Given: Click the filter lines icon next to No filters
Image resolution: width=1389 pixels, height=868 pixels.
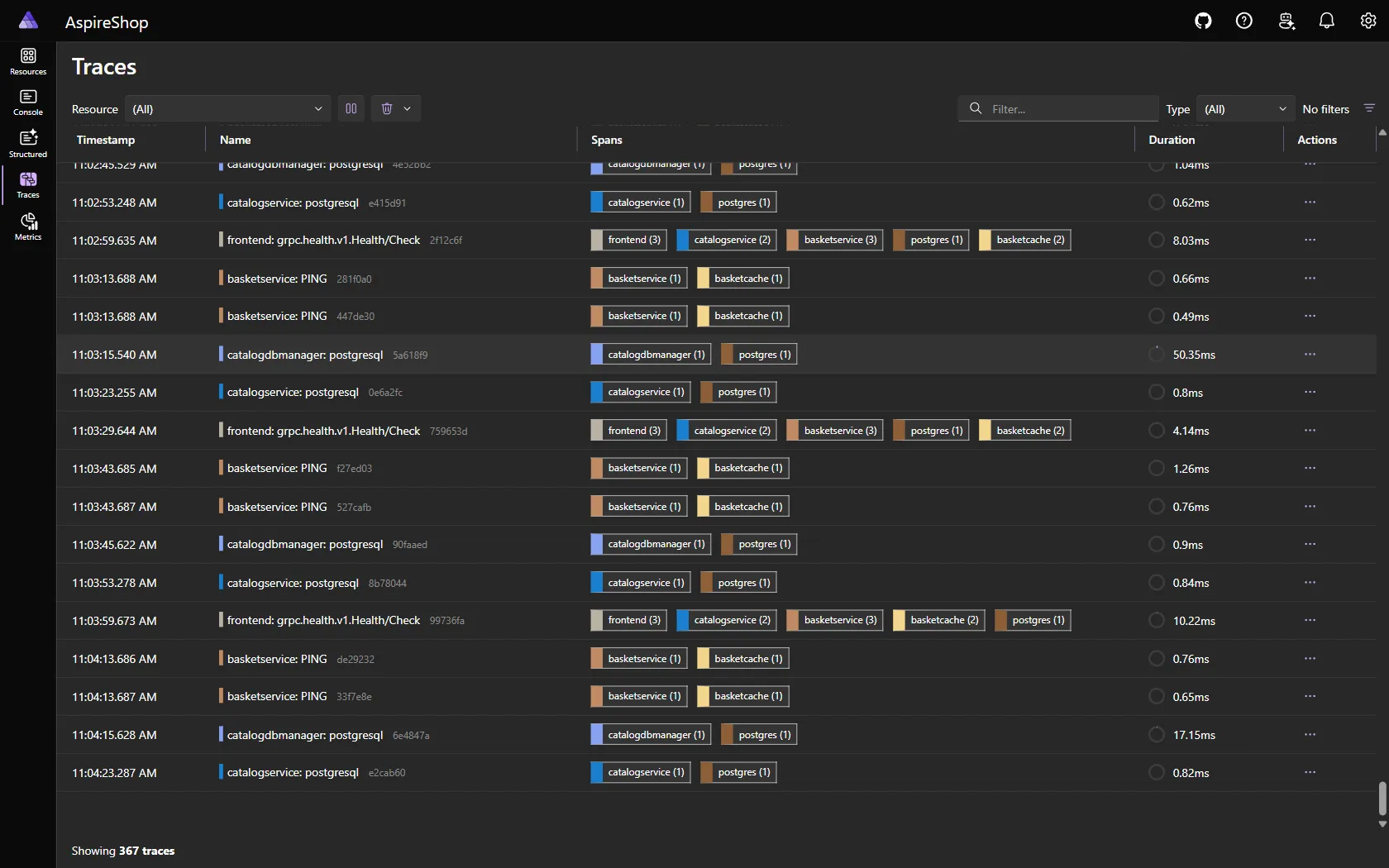Looking at the screenshot, I should click(x=1369, y=108).
